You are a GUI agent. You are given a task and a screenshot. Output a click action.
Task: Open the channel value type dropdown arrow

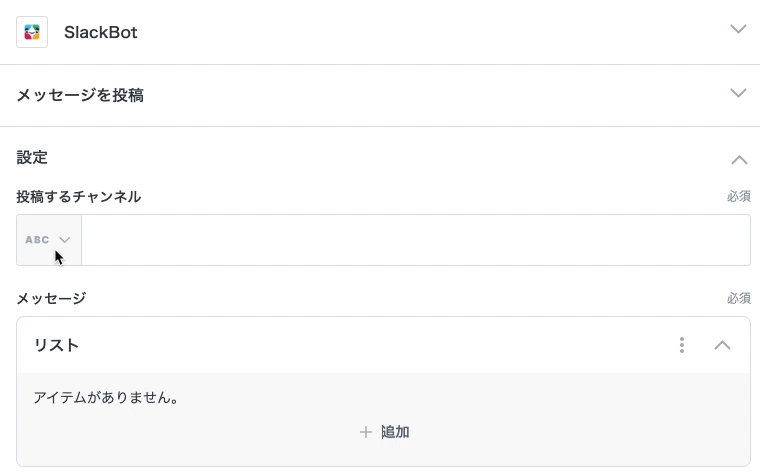pyautogui.click(x=65, y=240)
